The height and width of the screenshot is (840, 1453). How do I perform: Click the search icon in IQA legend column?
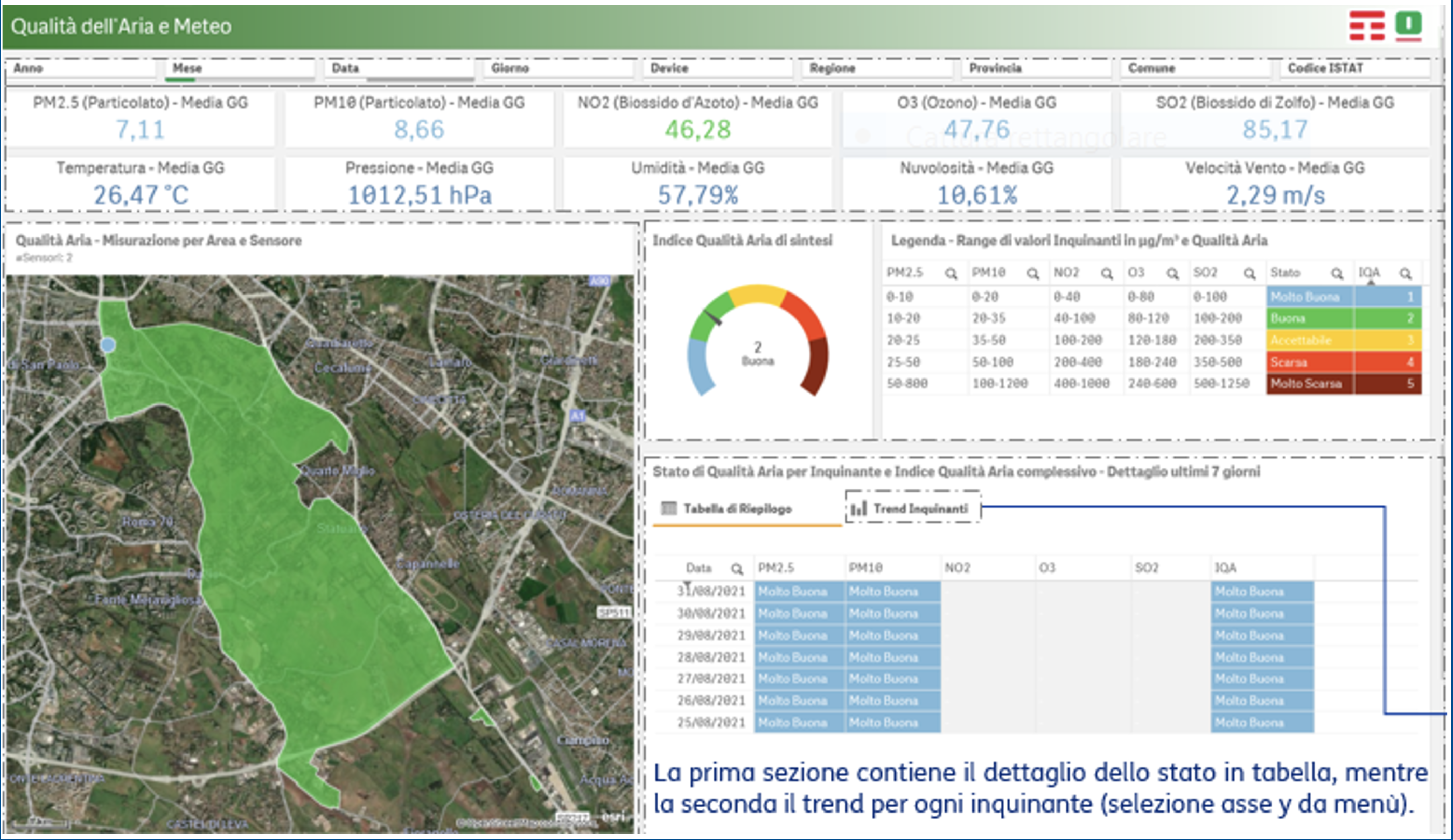coord(1405,274)
